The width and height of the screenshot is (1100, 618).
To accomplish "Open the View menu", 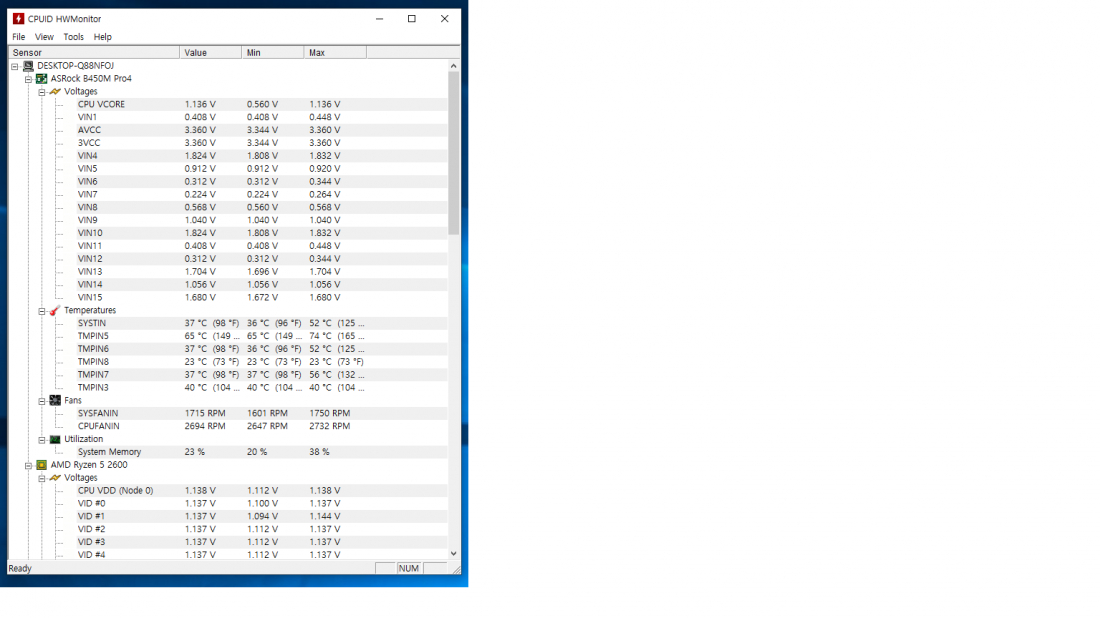I will click(44, 37).
